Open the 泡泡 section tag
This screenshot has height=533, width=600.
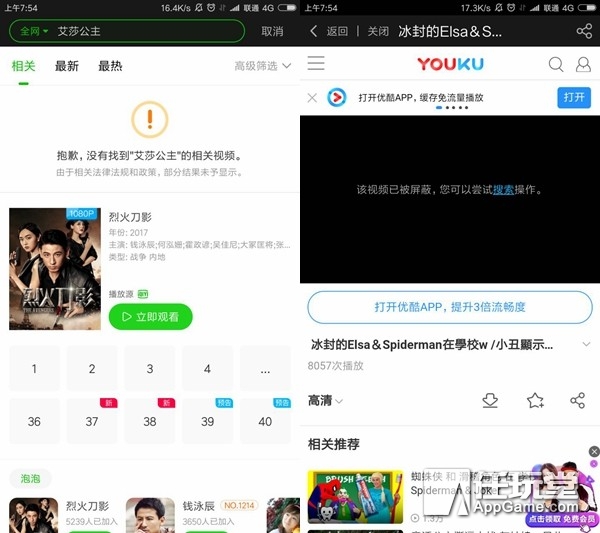[30, 478]
